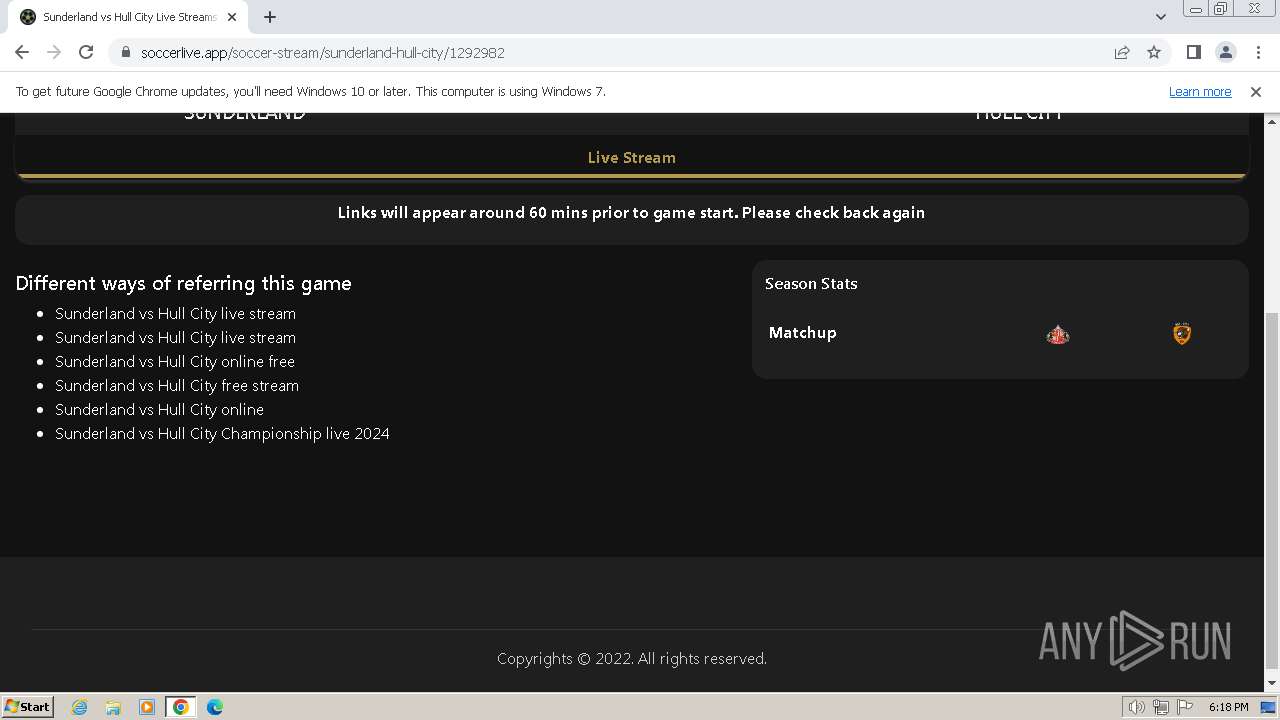Open the Windows Start menu

[x=27, y=706]
